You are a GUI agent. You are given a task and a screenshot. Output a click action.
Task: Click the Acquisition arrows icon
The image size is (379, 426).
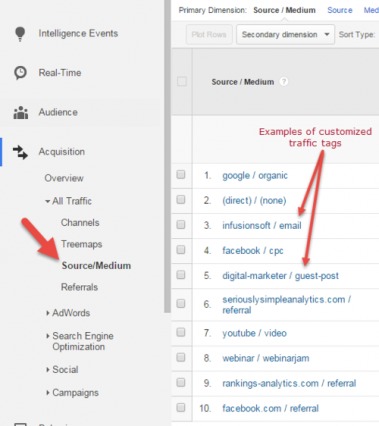tap(20, 152)
